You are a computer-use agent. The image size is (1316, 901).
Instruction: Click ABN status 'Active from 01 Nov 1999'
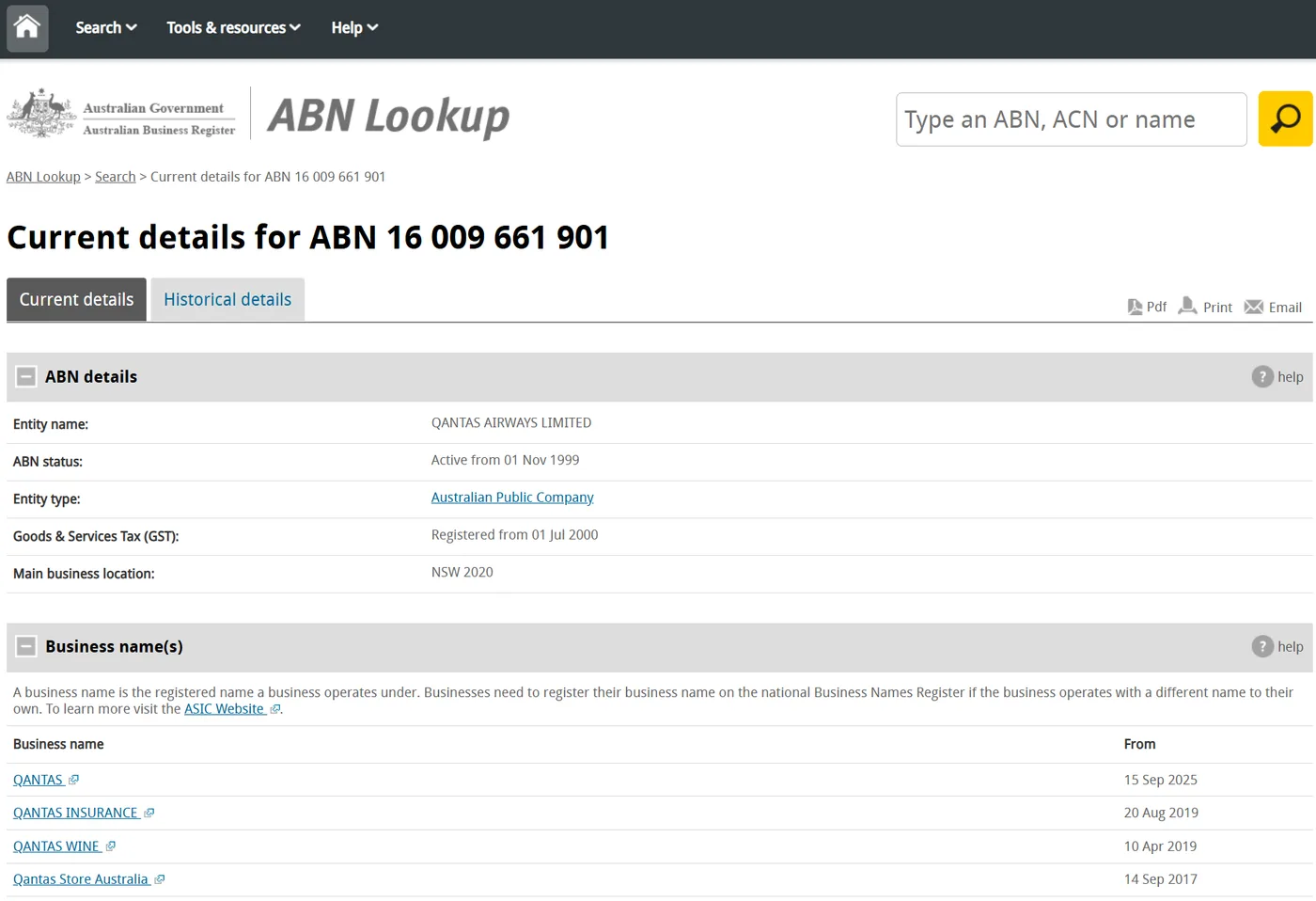tap(505, 460)
